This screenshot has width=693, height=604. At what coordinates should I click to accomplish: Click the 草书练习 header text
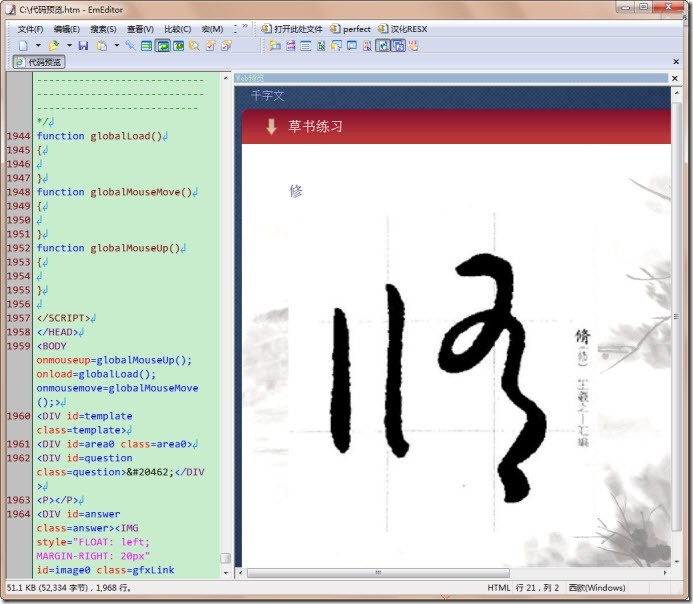316,127
